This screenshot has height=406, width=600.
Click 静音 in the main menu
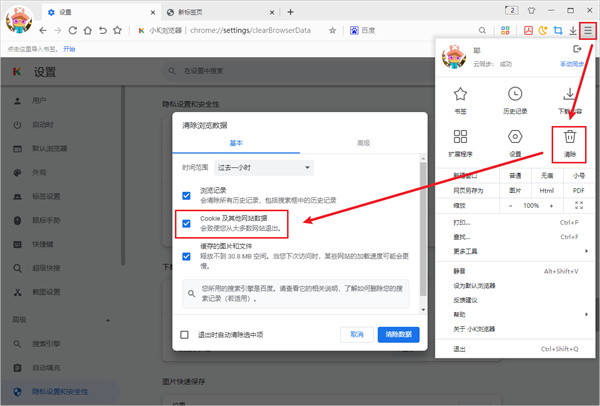pyautogui.click(x=515, y=271)
